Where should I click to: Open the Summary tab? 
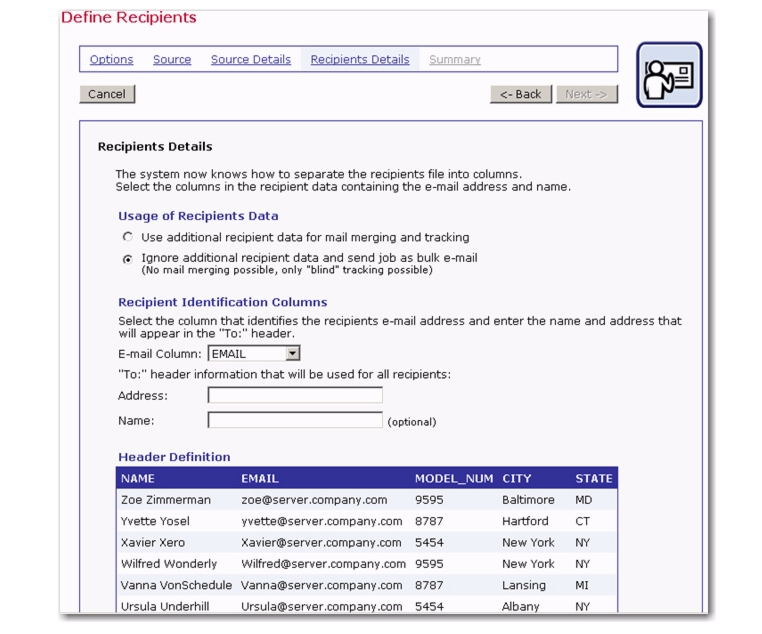(455, 59)
